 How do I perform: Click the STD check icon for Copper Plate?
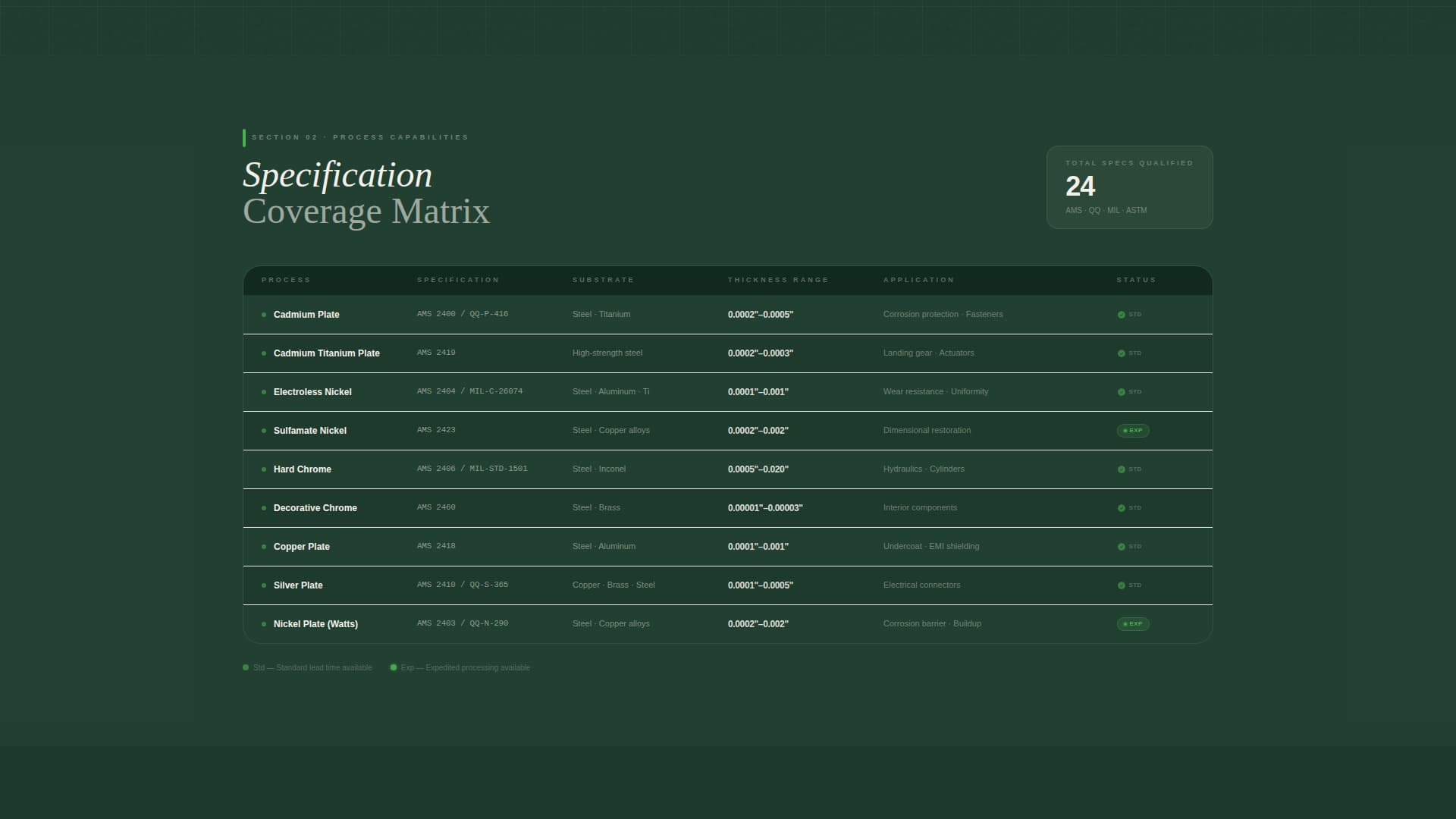point(1121,547)
